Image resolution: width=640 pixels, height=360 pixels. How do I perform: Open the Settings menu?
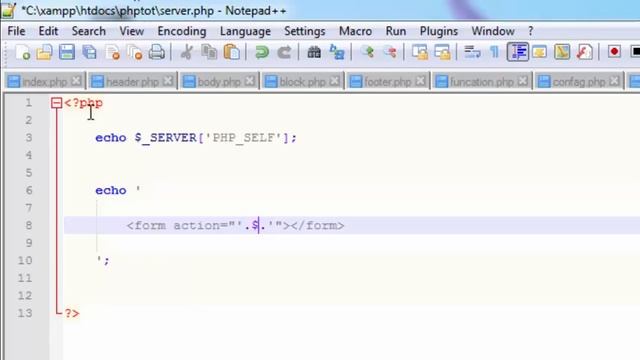click(304, 31)
